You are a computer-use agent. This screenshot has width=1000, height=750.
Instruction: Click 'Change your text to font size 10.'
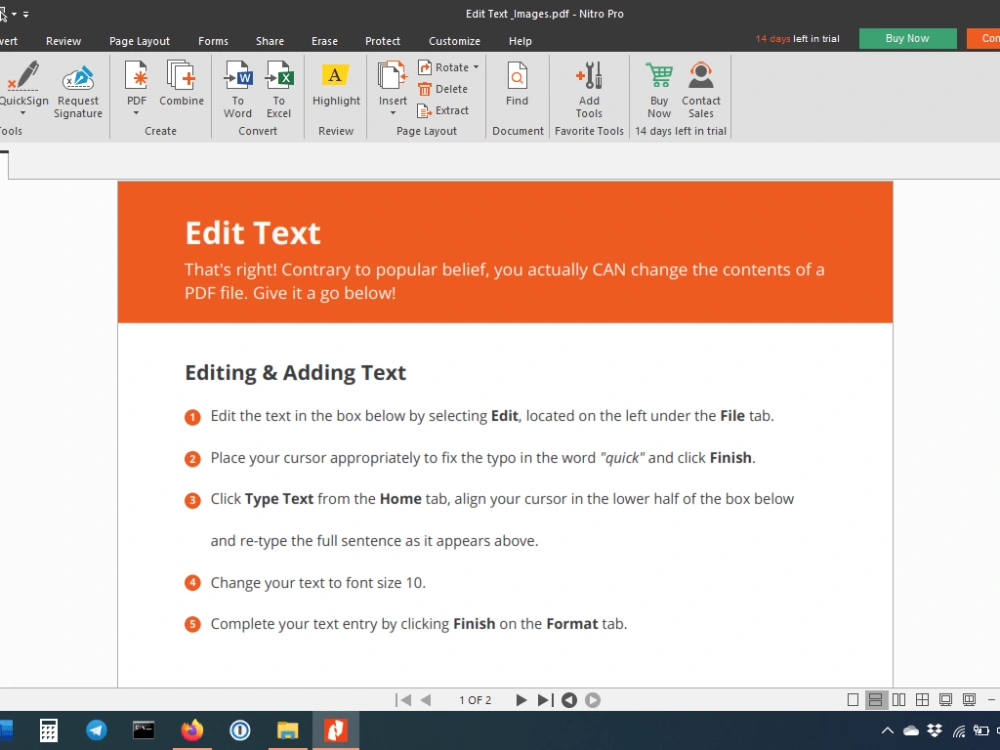[318, 583]
